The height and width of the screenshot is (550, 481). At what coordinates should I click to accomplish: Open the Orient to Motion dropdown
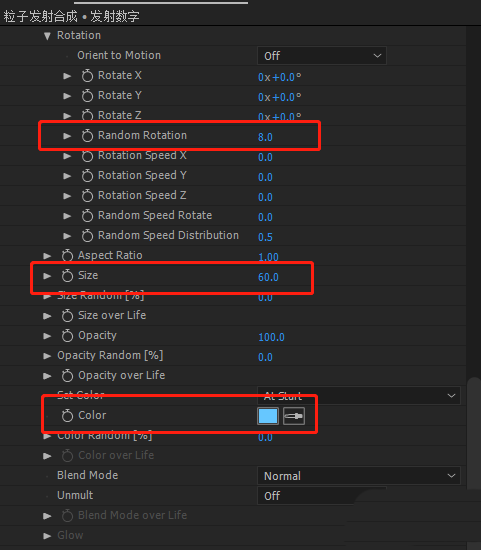(x=322, y=56)
